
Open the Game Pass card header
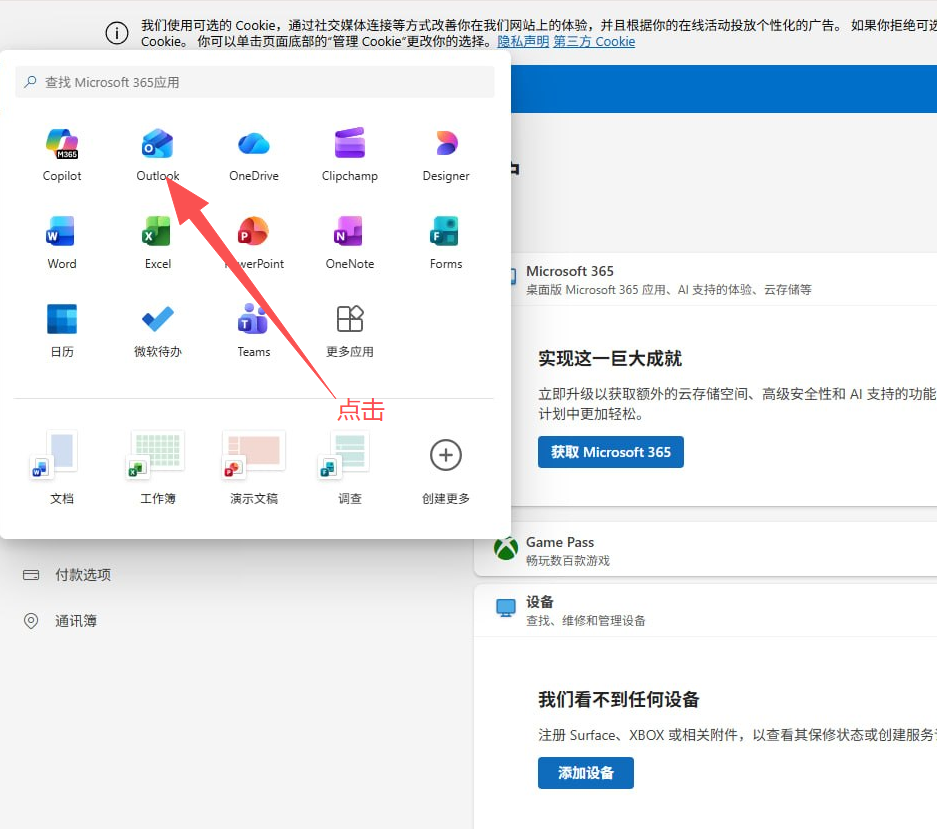705,550
